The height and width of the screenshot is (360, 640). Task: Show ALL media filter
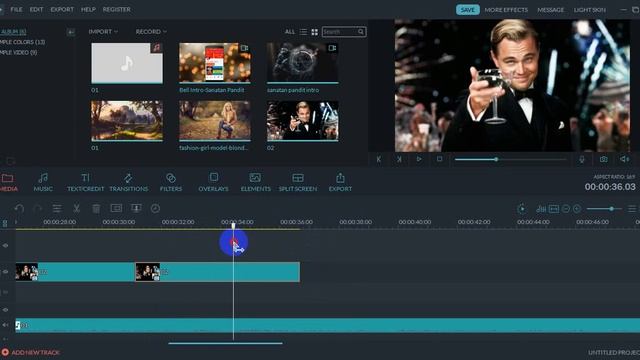pos(290,31)
